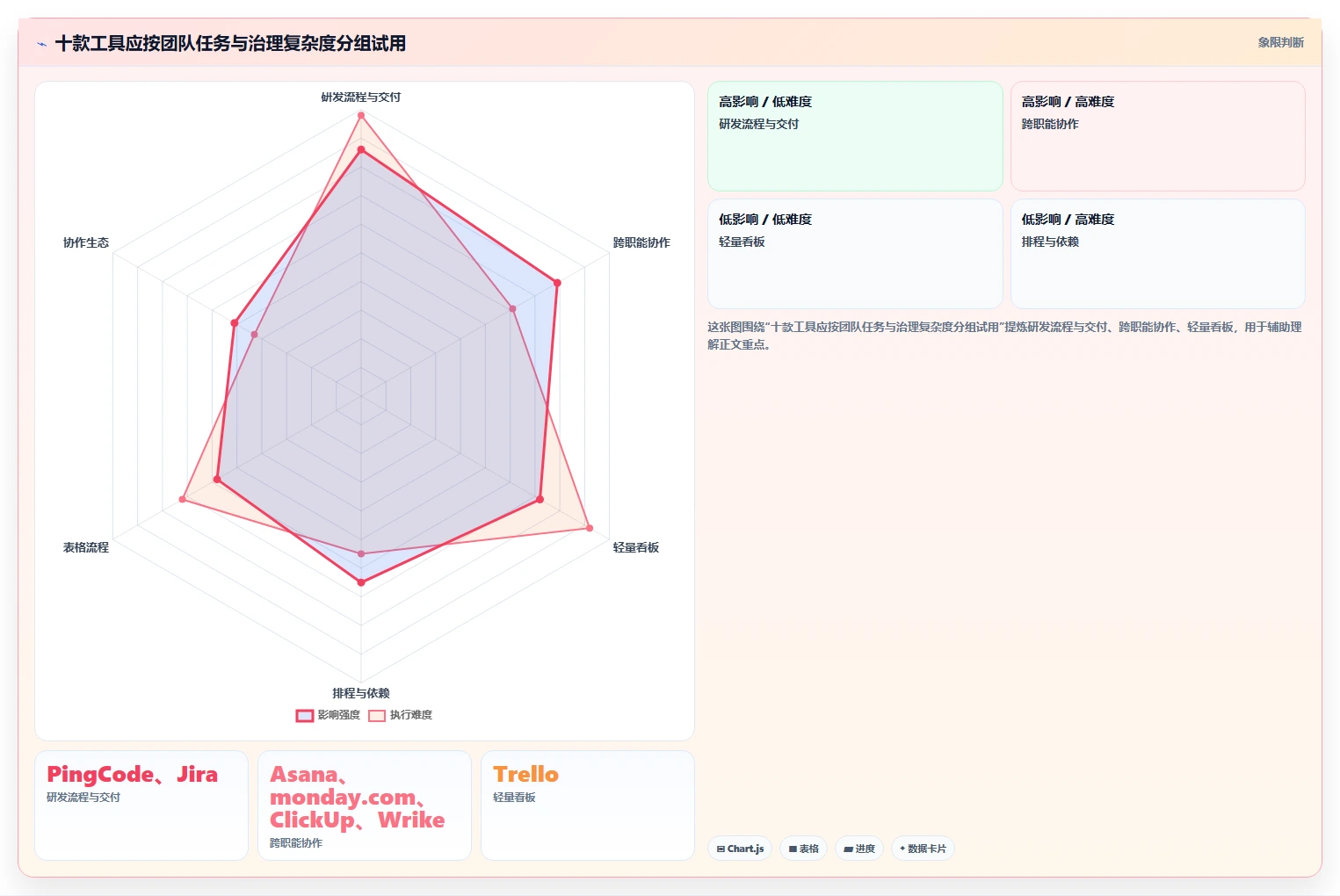Click the Trello data card
This screenshot has height=896, width=1340.
point(588,806)
